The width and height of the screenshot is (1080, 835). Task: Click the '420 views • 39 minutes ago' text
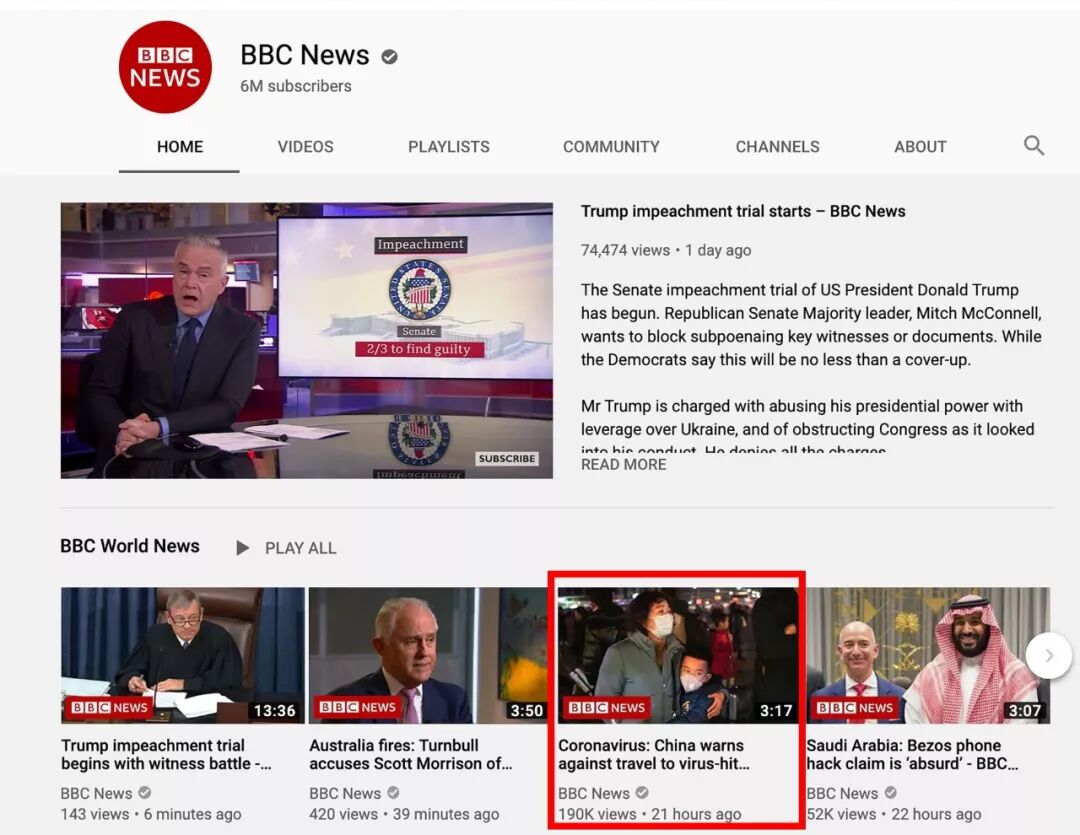(x=404, y=814)
